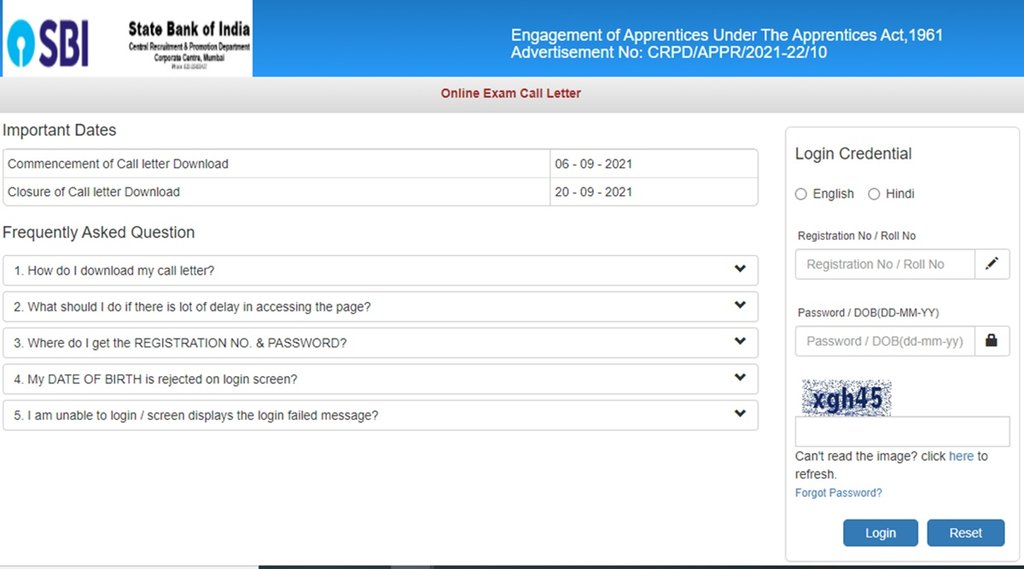Focus the Registration No / Roll No field
The width and height of the screenshot is (1024, 569).
point(885,264)
